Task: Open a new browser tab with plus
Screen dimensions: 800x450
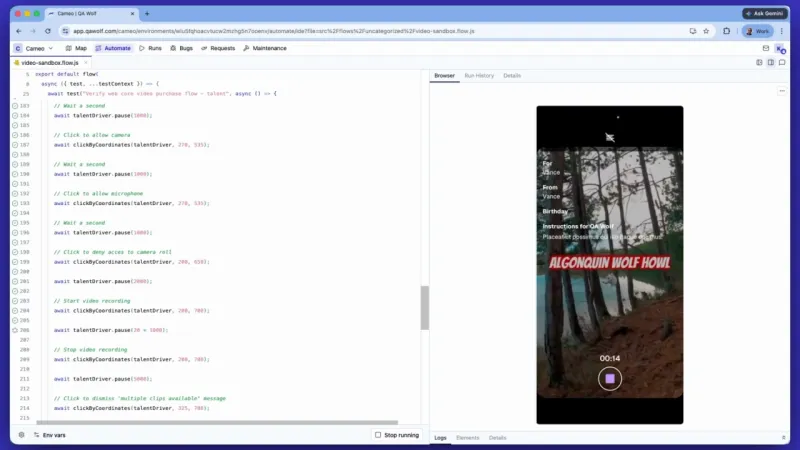Action: [x=147, y=14]
